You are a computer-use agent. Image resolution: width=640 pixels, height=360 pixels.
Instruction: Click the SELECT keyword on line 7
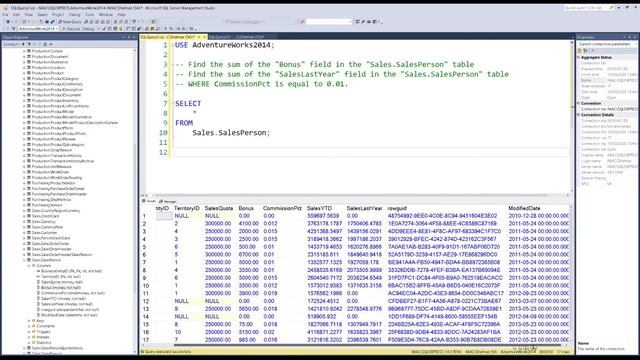click(188, 103)
